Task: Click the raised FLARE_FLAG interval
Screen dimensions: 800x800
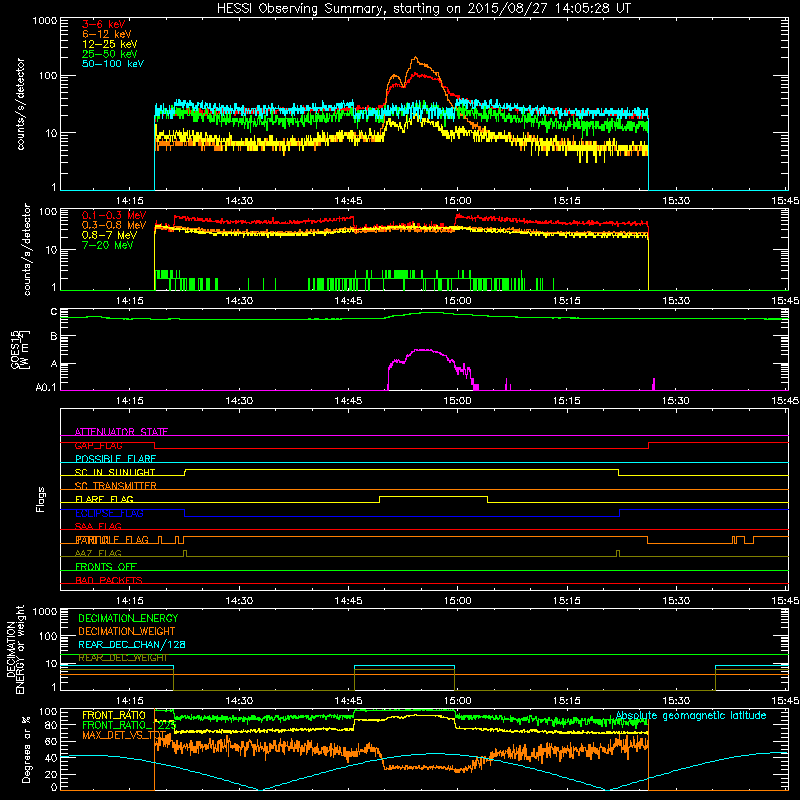Action: [x=433, y=496]
